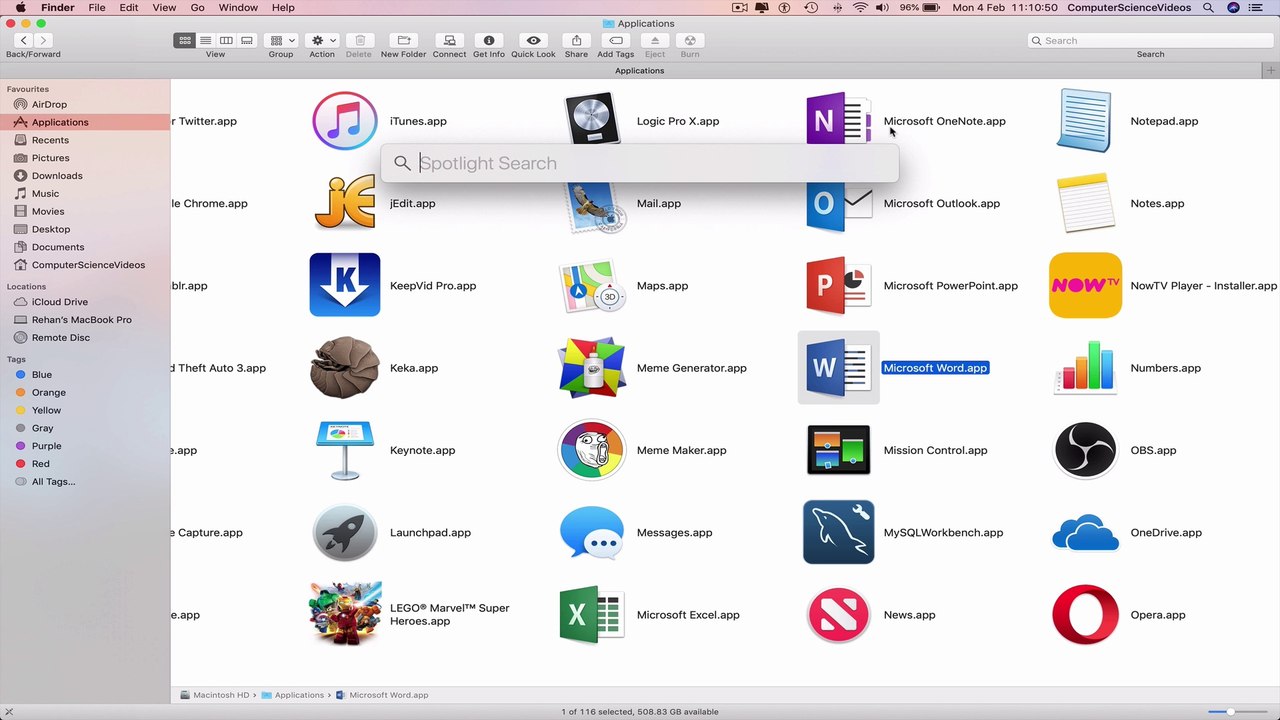Click the New Folder toolbar button
1280x720 pixels.
(404, 40)
